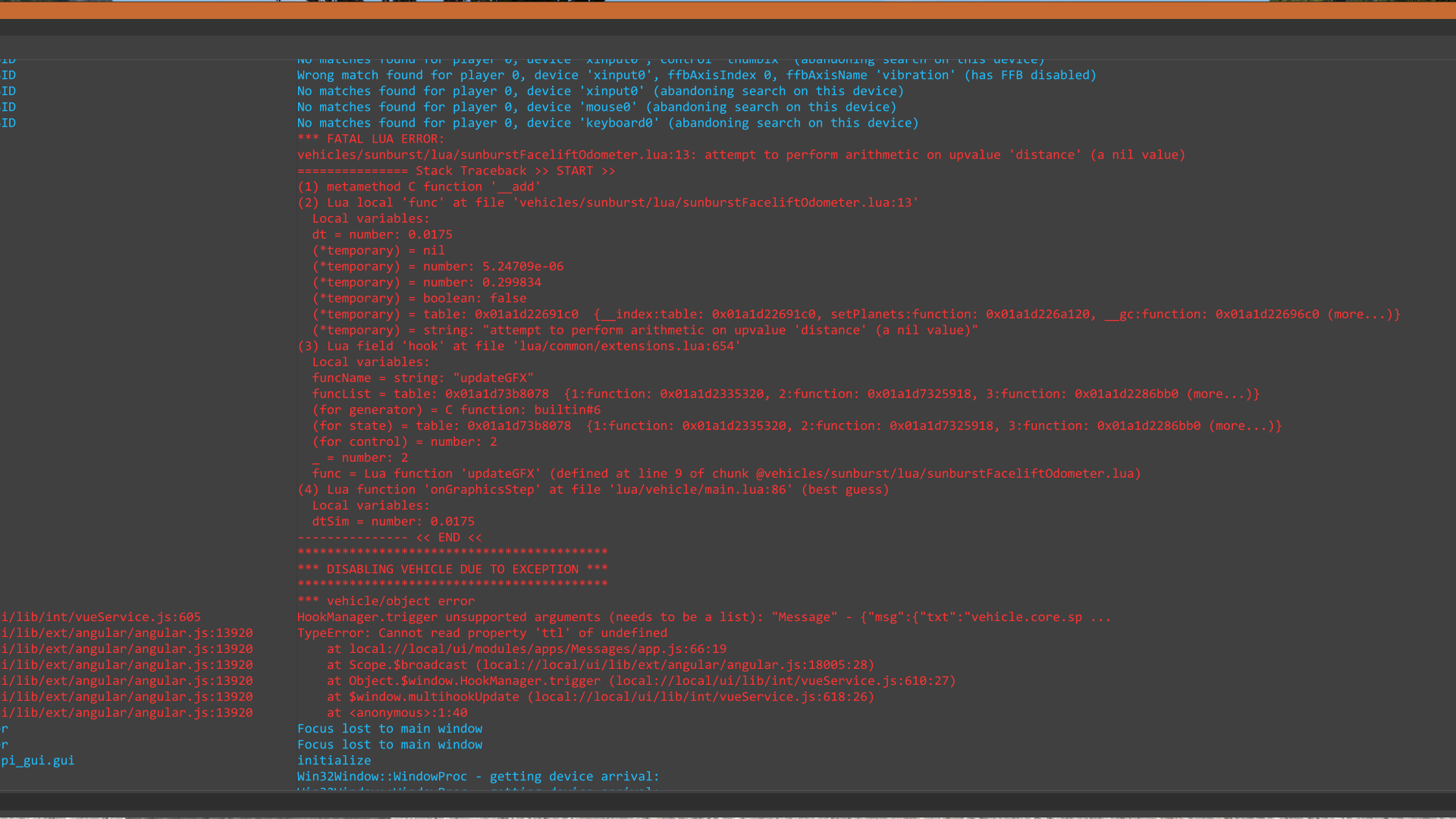Screen dimensions: 1456x819
Task: Click the sunburstFaceliftOdometer.lua:13 arithmetic error message
Action: (740, 155)
